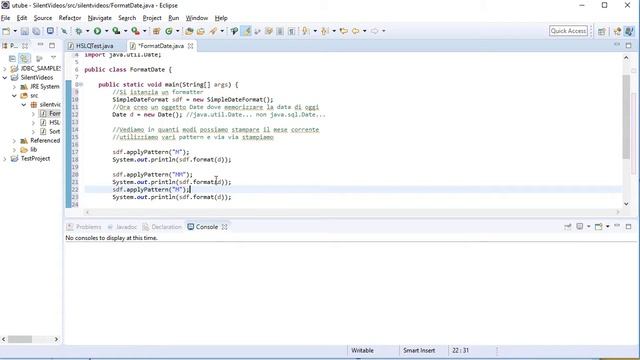Click the External Tools run icon
Viewport: 640px width, 360px height.
tap(136, 31)
